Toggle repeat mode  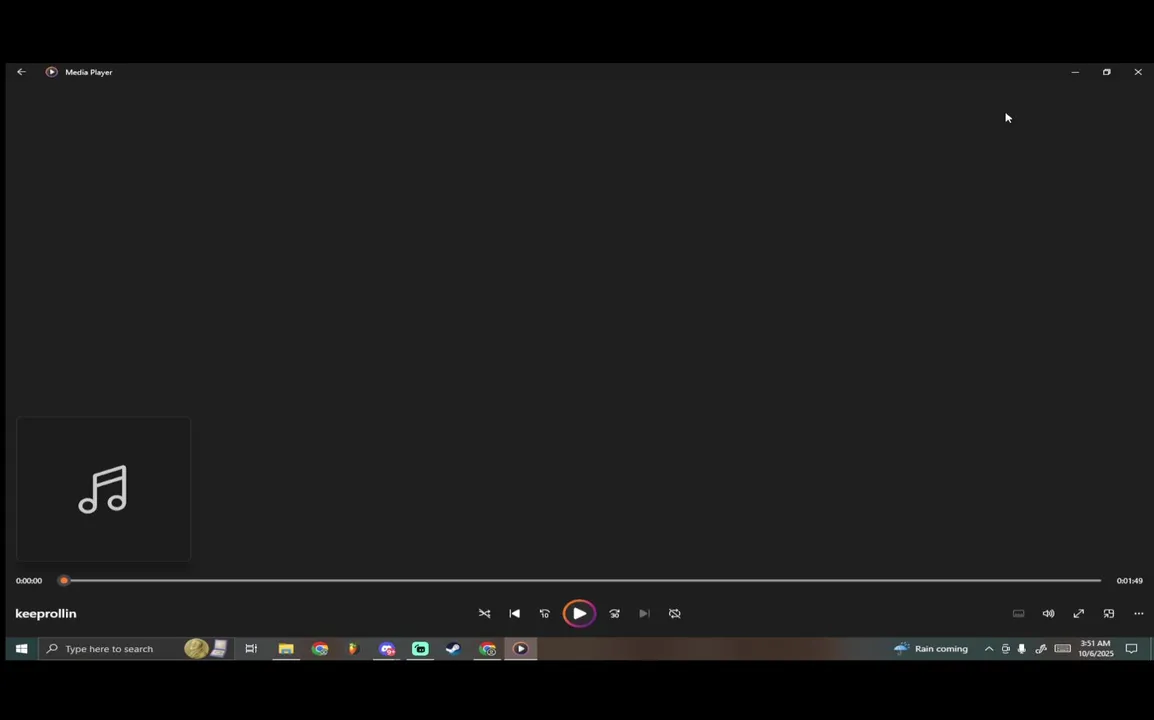[675, 613]
